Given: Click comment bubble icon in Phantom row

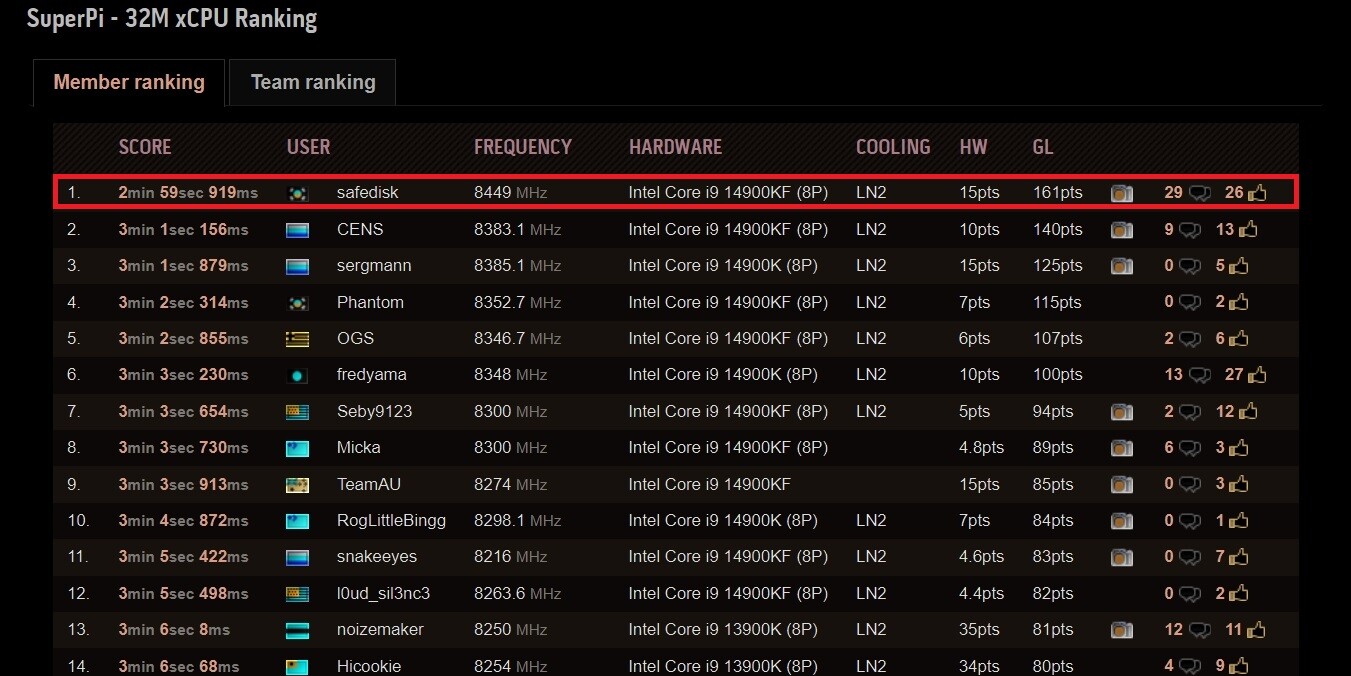Looking at the screenshot, I should coord(1190,302).
